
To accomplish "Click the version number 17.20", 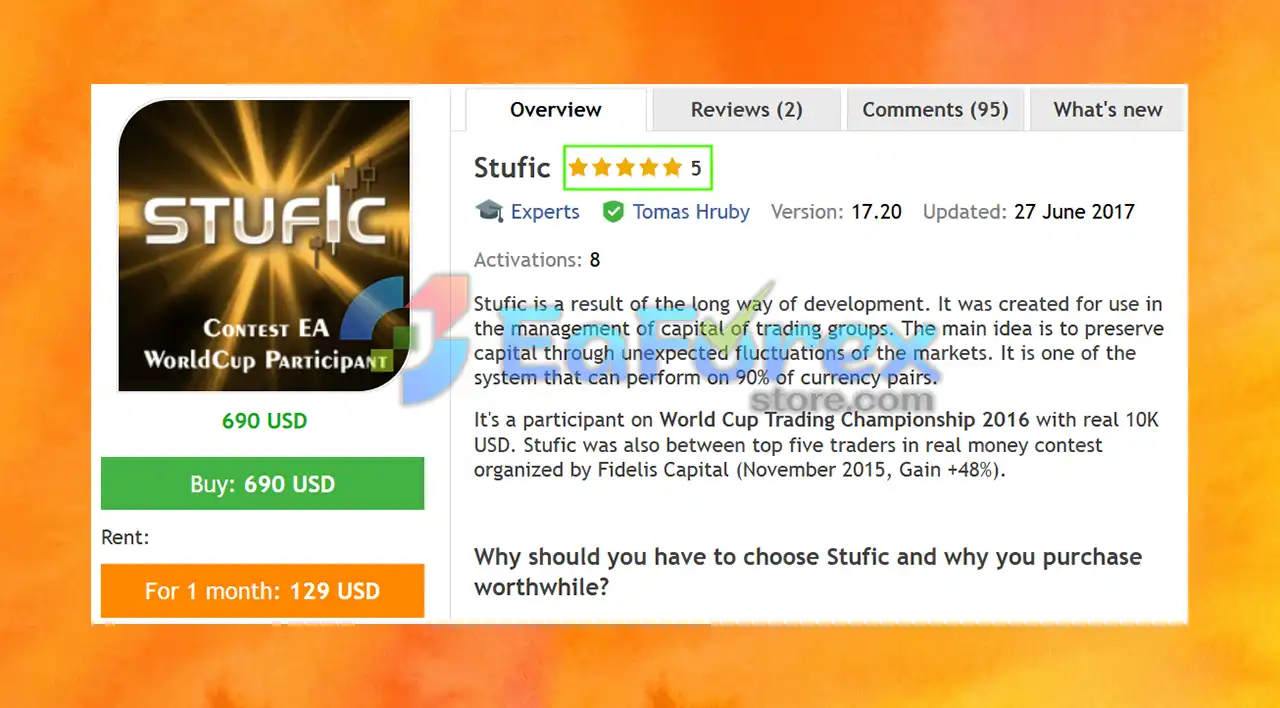I will tap(877, 212).
